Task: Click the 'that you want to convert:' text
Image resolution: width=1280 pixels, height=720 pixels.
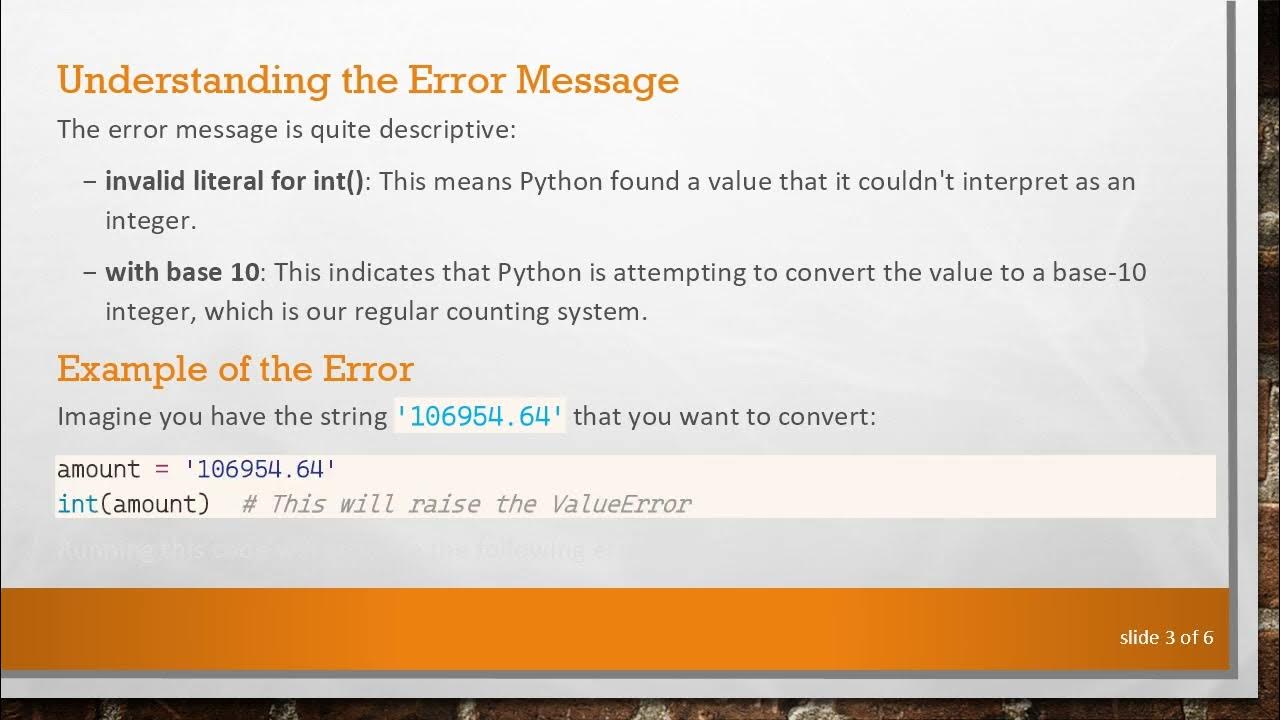Action: coord(724,416)
